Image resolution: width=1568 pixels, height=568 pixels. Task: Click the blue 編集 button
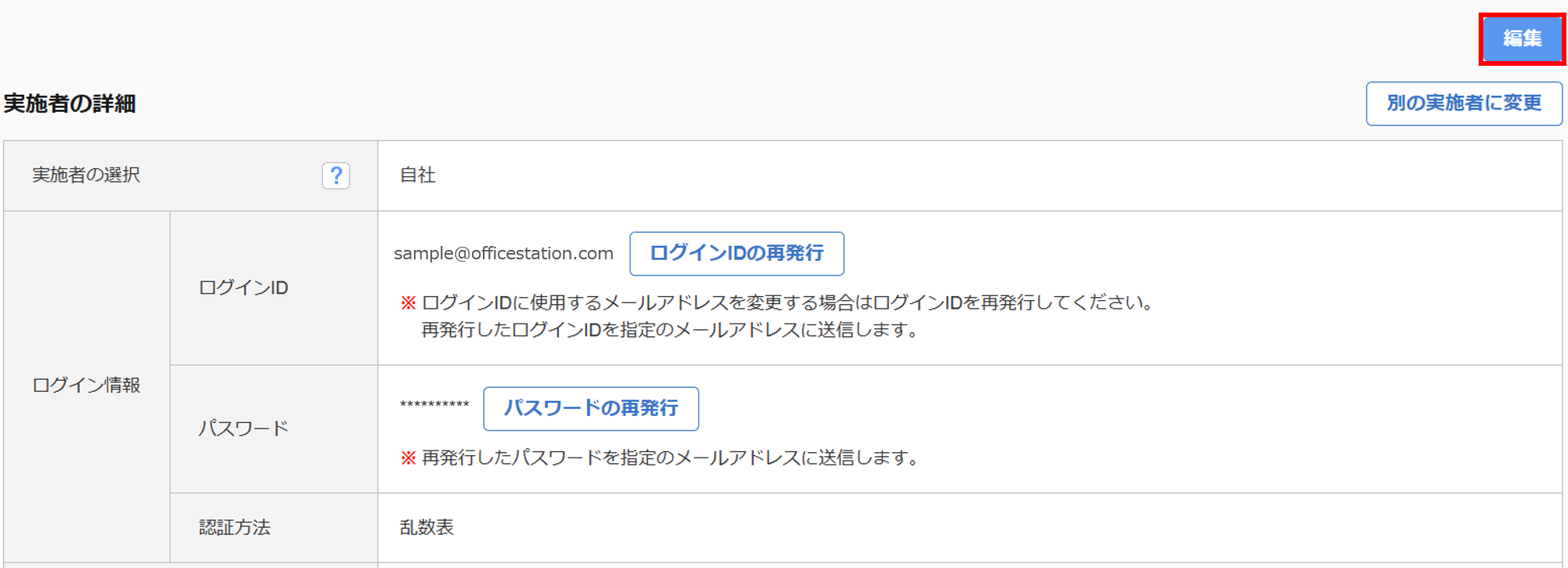[x=1522, y=38]
